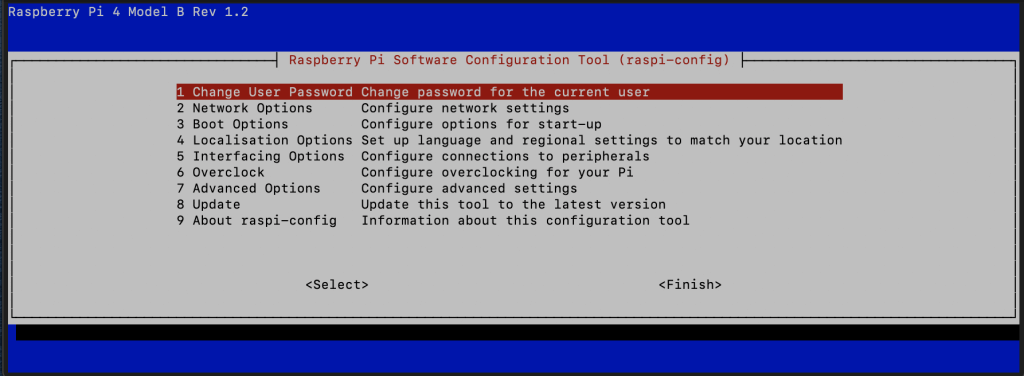Open Network Options menu entry
1024x376 pixels.
click(x=509, y=108)
